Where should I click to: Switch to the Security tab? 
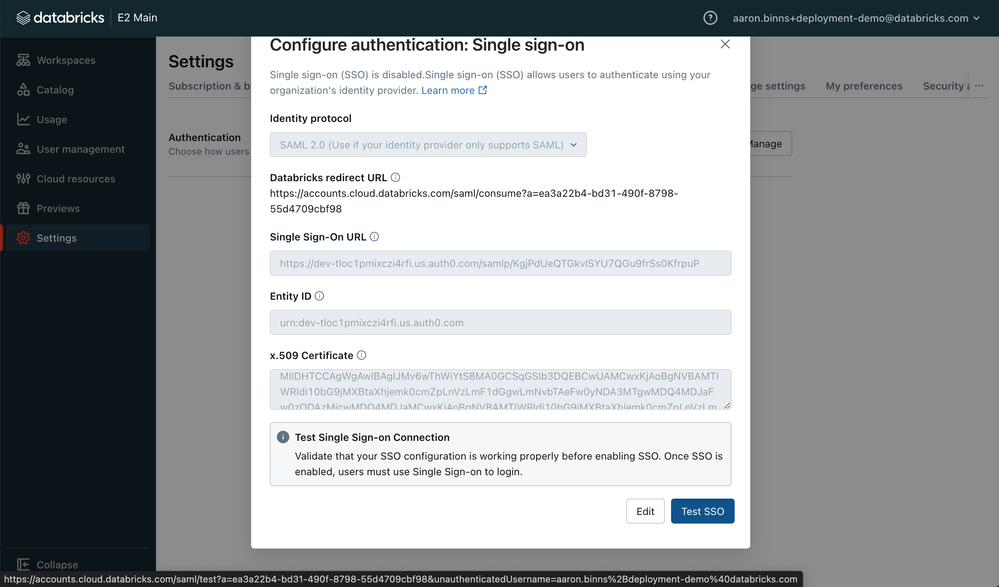point(945,86)
